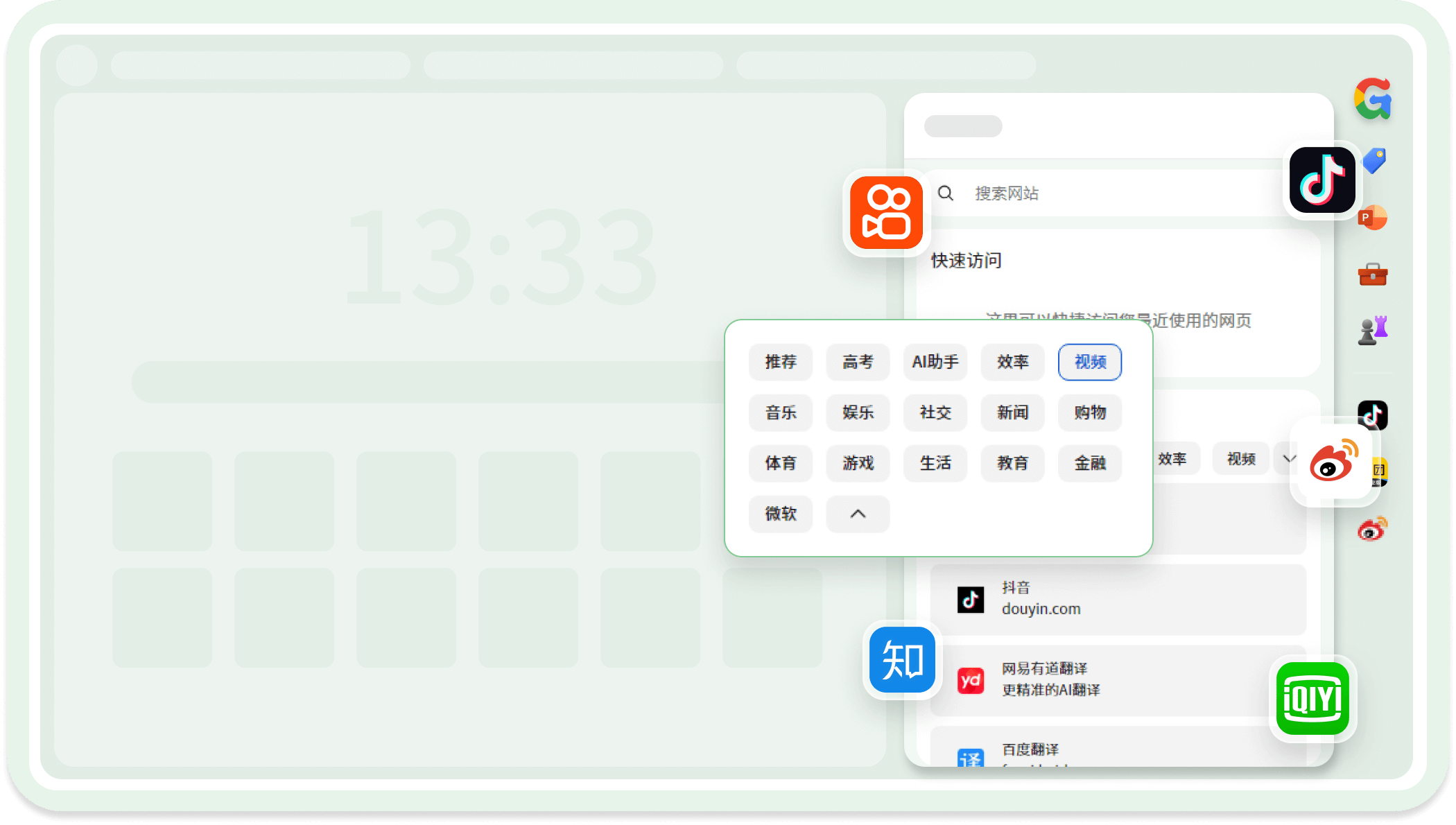Click the 13:33 clock display

(501, 258)
